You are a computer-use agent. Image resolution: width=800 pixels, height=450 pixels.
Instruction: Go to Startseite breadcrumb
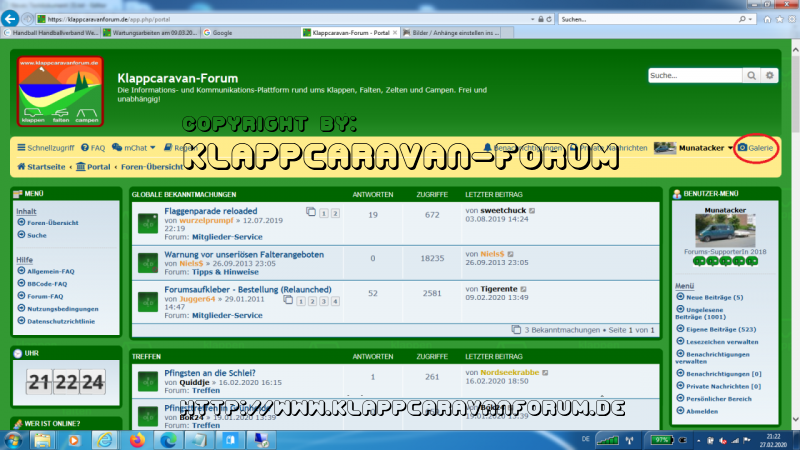pos(41,167)
